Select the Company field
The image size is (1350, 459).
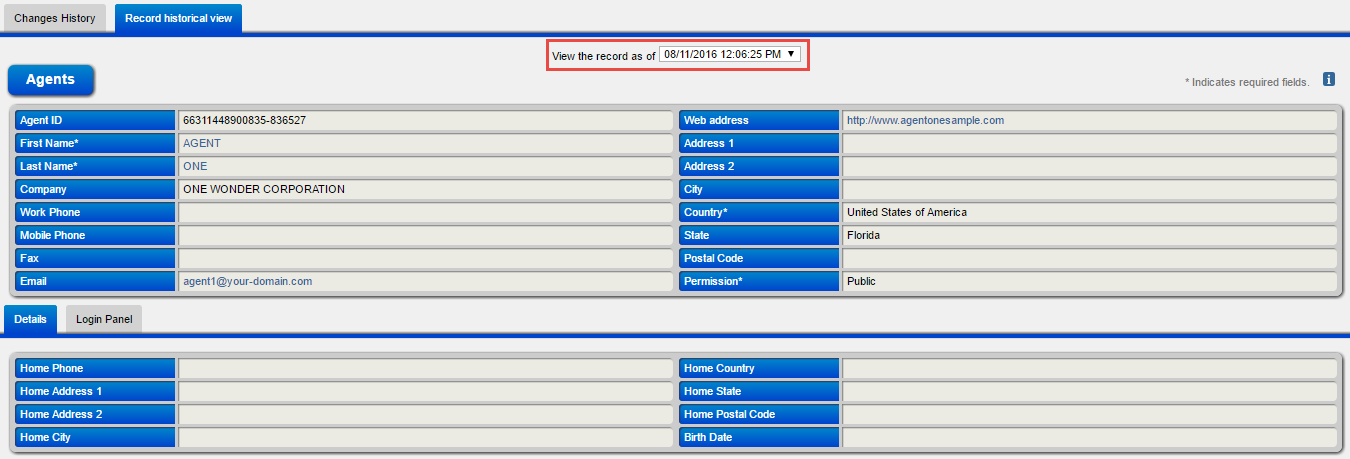point(424,189)
